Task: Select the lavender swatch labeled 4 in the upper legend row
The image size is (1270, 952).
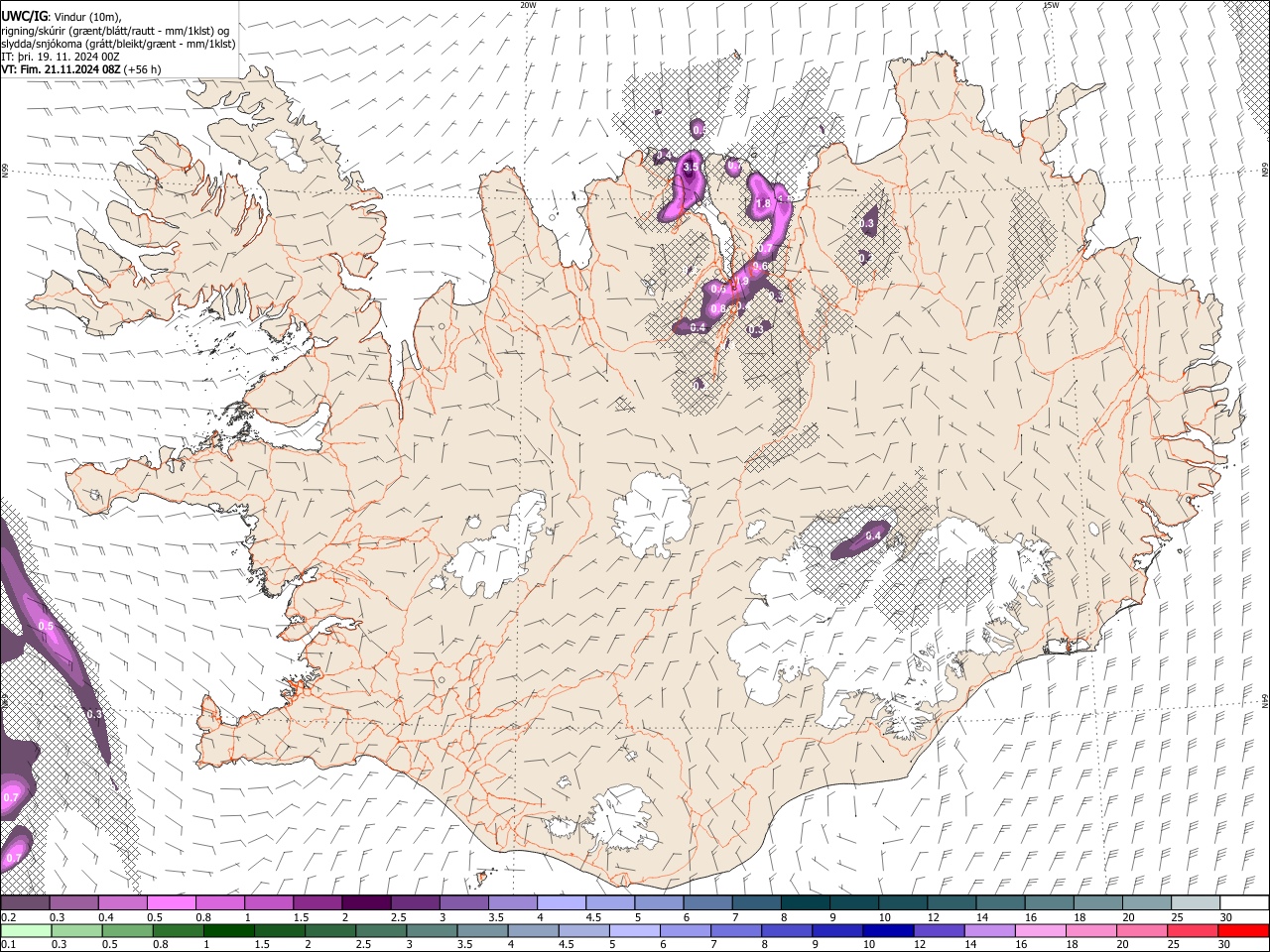Action: pos(562,903)
